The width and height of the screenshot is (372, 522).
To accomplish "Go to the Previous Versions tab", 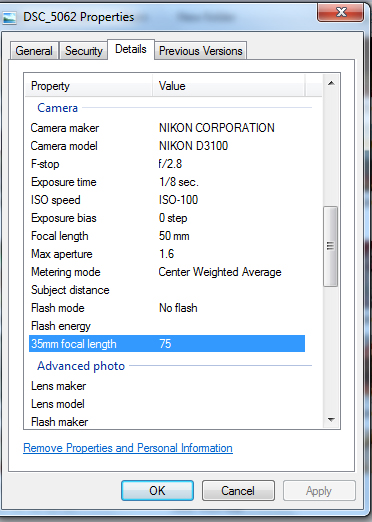I will 201,51.
